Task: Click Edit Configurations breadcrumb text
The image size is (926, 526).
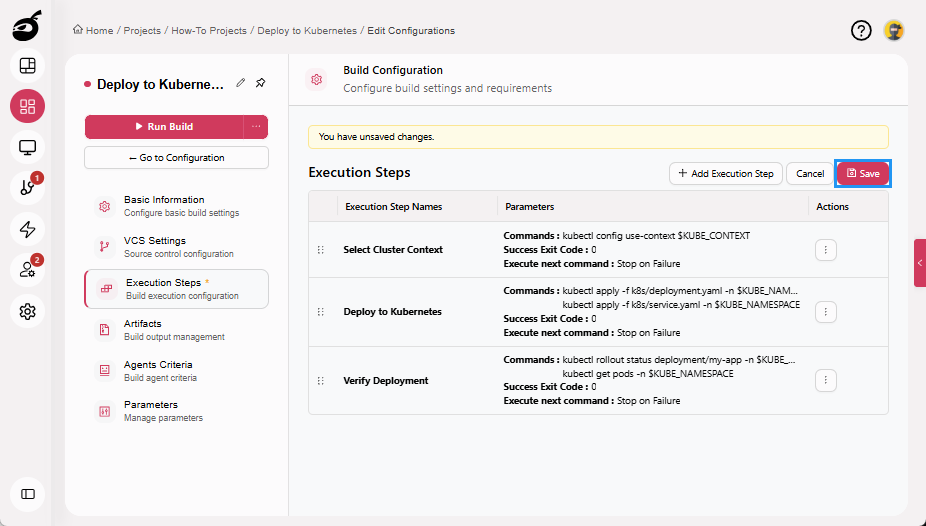Action: tap(411, 31)
